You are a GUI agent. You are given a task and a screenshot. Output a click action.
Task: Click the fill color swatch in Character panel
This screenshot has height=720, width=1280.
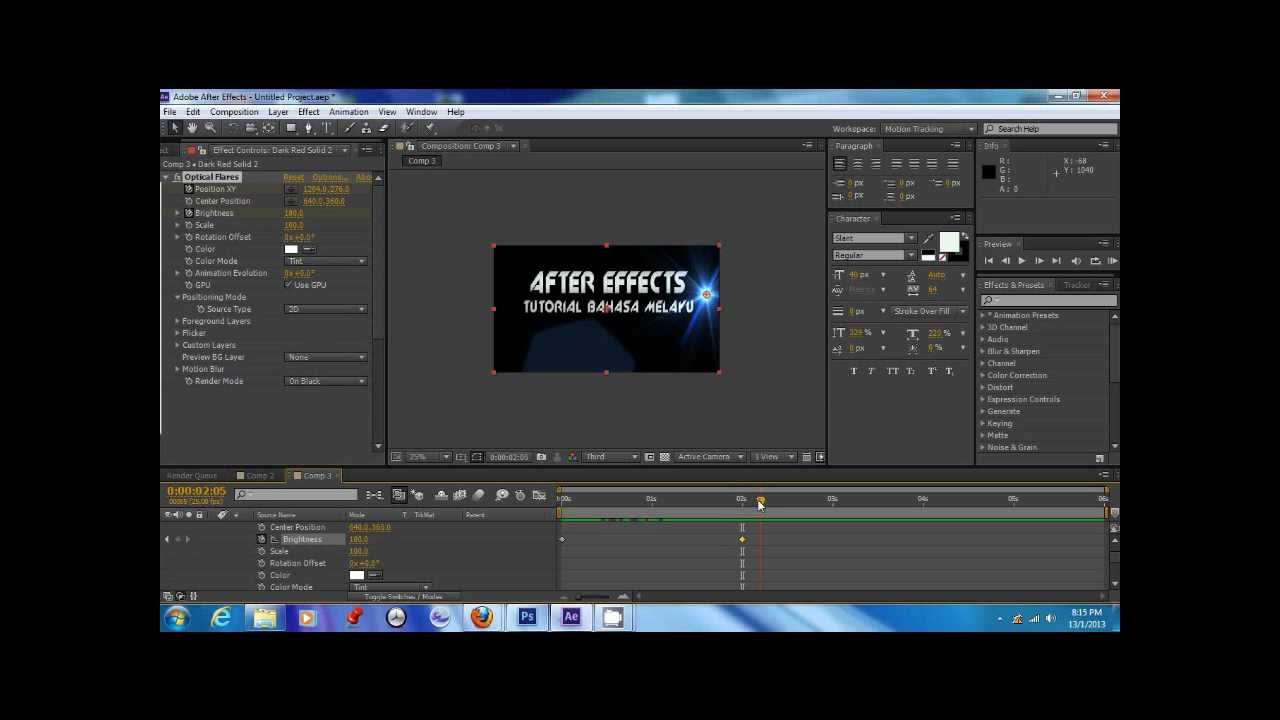pos(948,241)
